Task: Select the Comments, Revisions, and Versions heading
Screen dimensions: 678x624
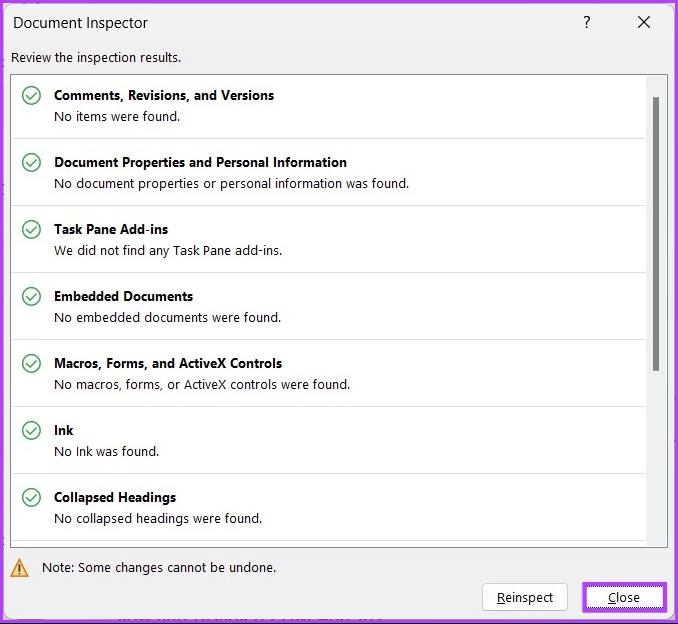Action: coord(164,96)
